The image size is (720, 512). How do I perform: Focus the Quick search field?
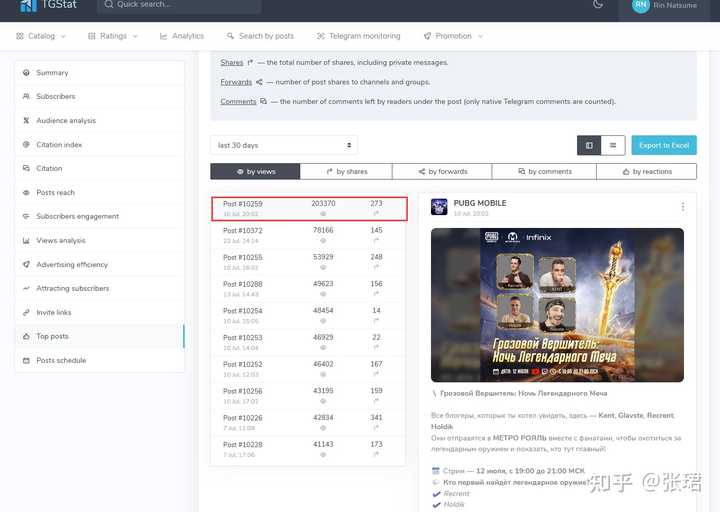[180, 5]
